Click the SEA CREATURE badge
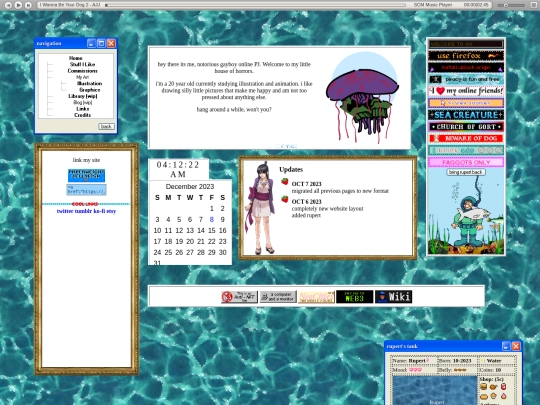 (466, 115)
